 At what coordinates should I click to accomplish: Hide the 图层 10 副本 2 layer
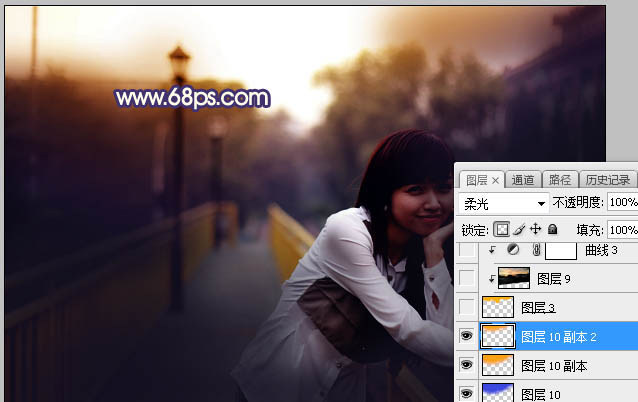(x=467, y=336)
